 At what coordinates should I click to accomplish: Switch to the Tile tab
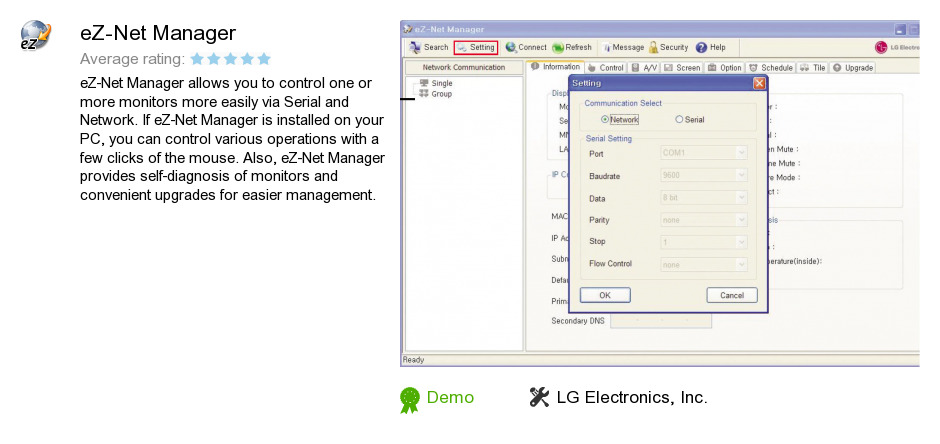813,68
